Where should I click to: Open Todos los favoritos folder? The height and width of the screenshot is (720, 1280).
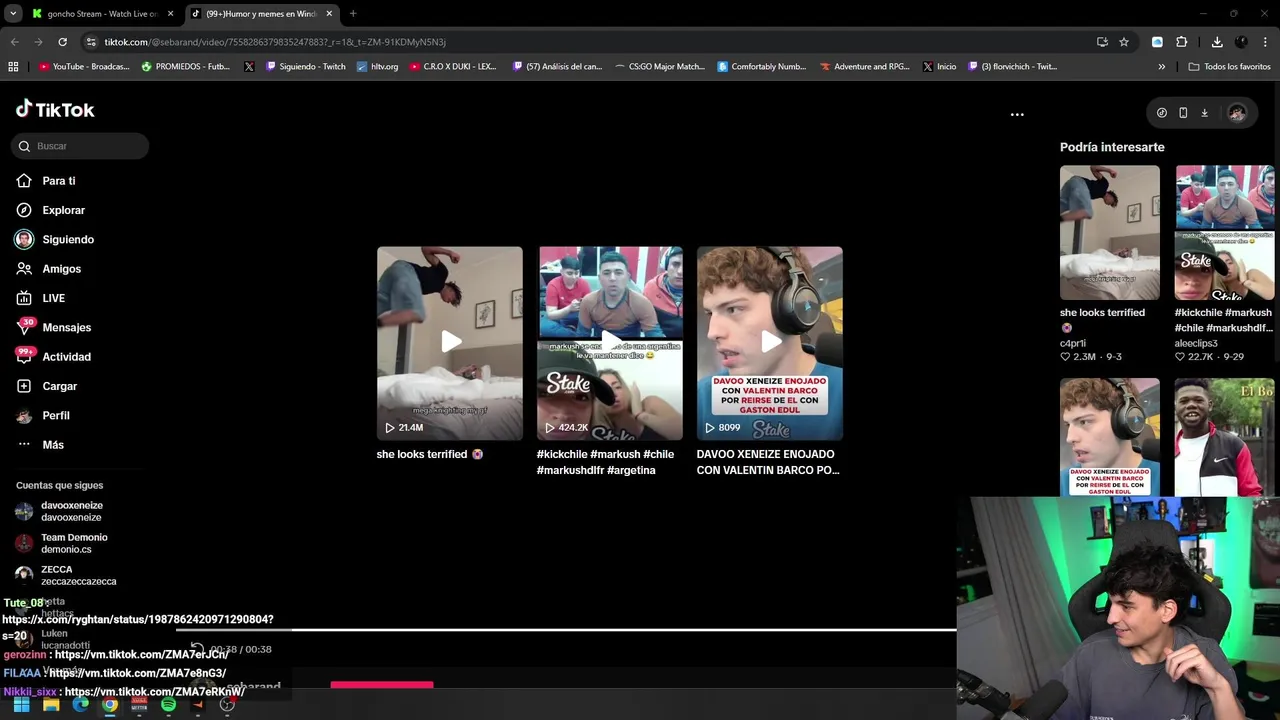1229,67
